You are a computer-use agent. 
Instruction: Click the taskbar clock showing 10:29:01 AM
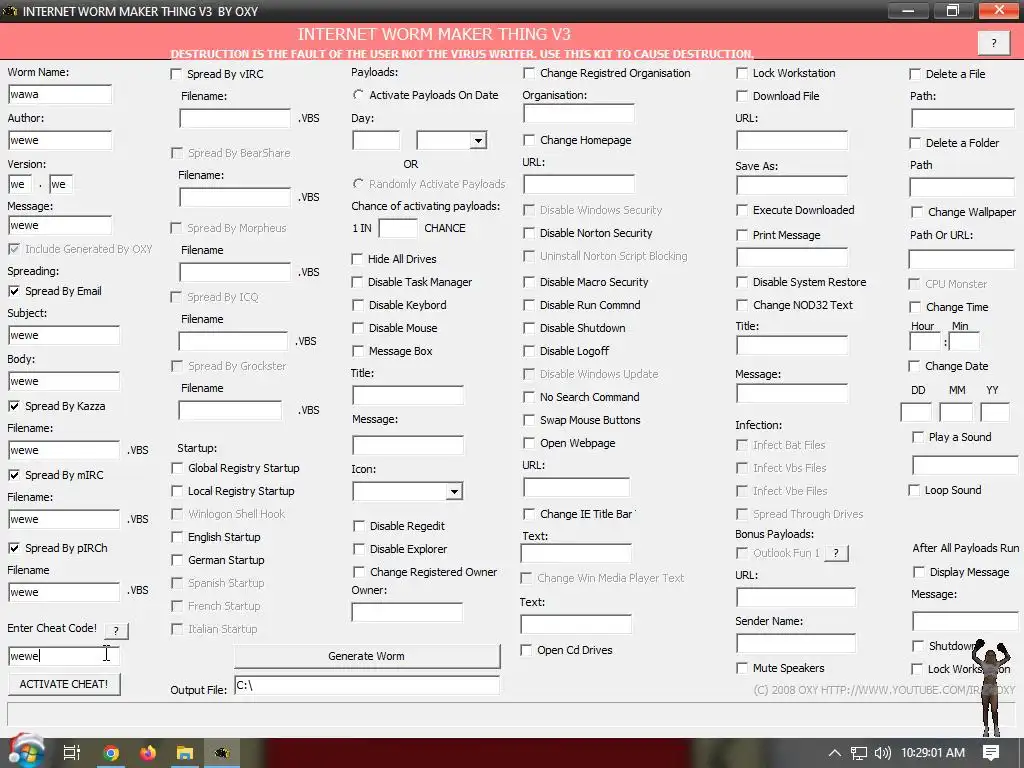coord(933,753)
